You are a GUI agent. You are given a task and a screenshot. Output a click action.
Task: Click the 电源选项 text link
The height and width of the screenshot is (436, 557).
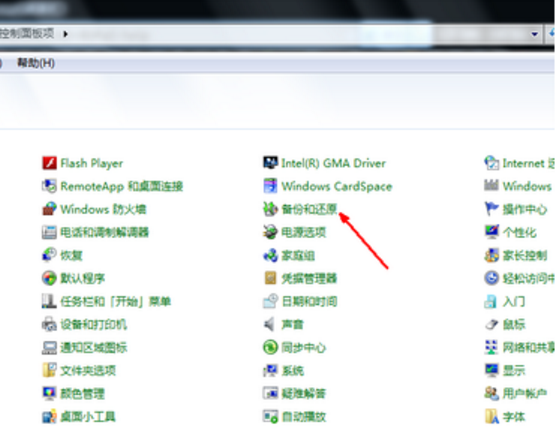304,232
